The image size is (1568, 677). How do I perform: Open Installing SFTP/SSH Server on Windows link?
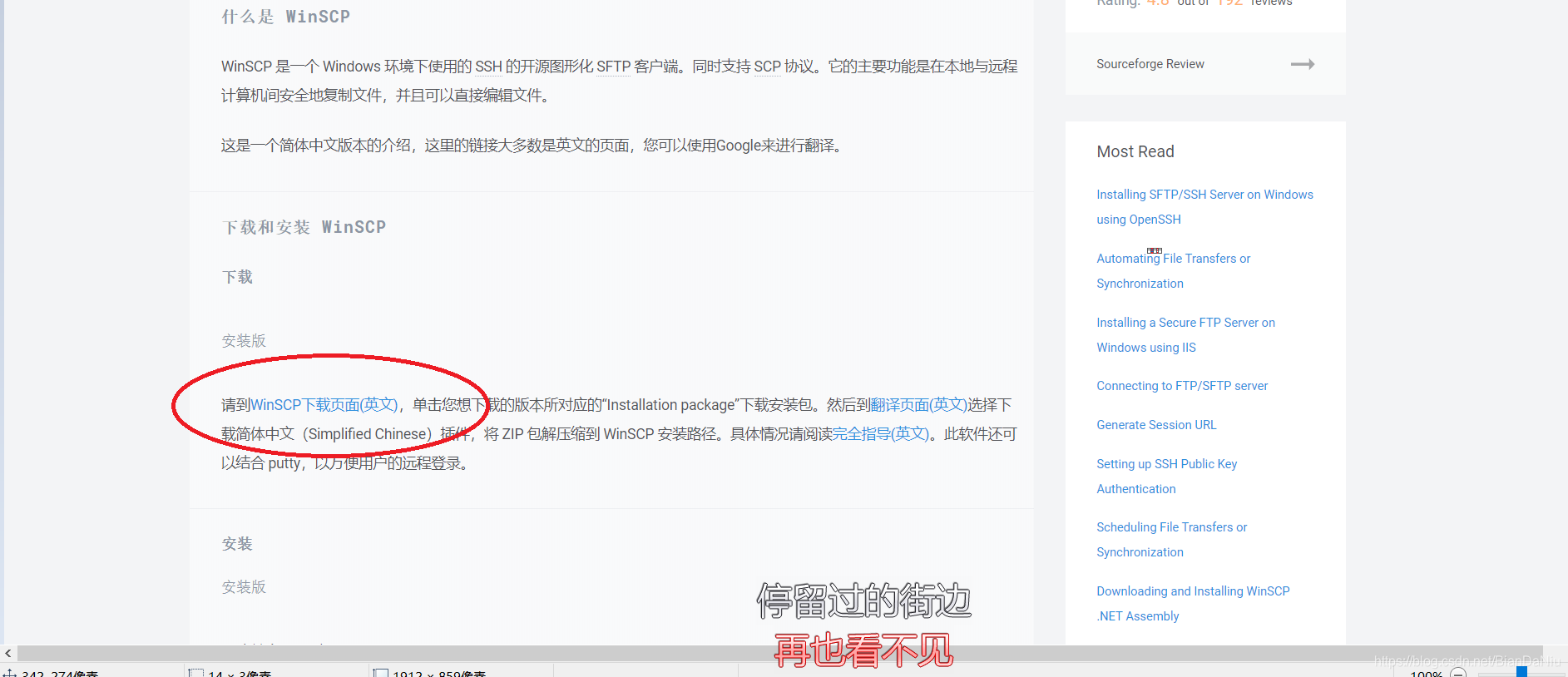1204,207
